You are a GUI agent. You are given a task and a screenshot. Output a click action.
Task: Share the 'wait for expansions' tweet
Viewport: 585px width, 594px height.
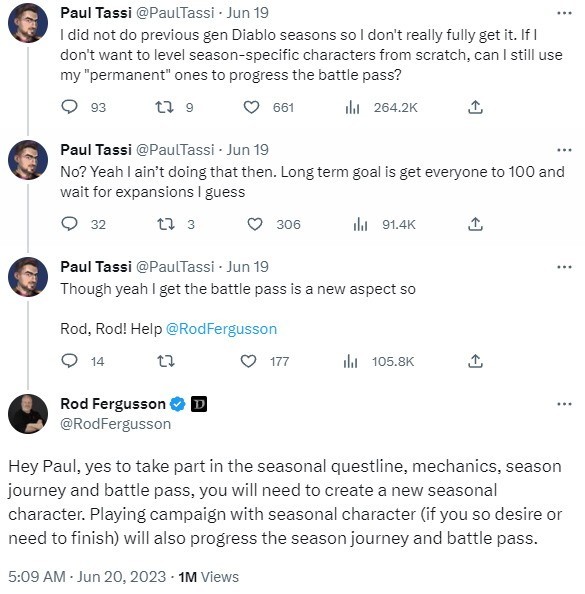[475, 224]
